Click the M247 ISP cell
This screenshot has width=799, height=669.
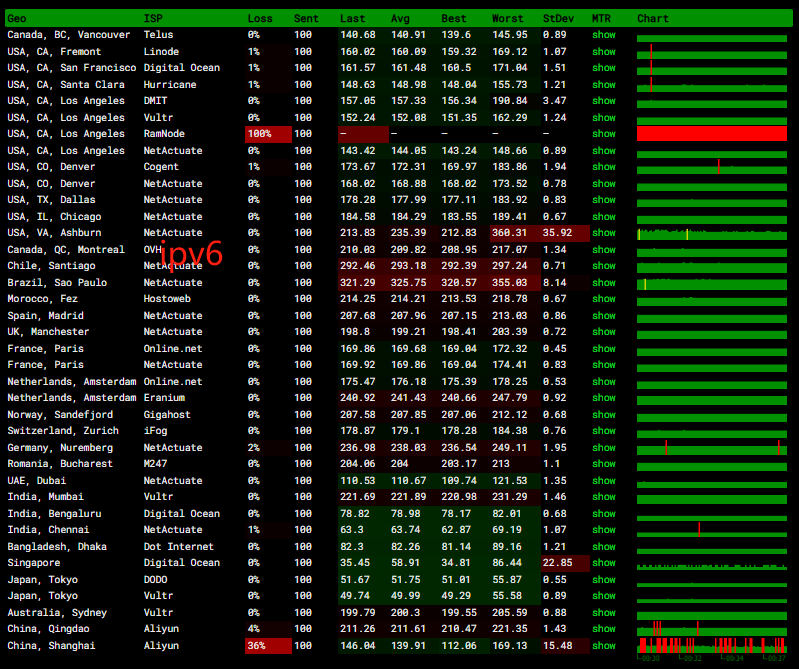coord(155,464)
